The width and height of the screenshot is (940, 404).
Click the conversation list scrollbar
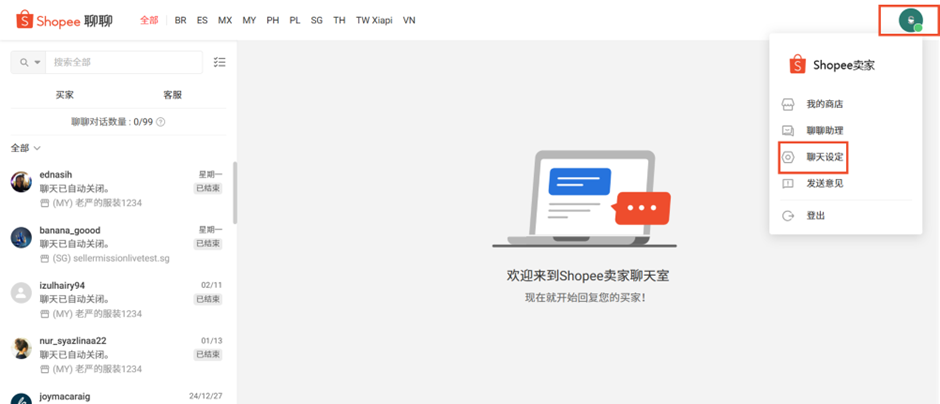coord(235,193)
